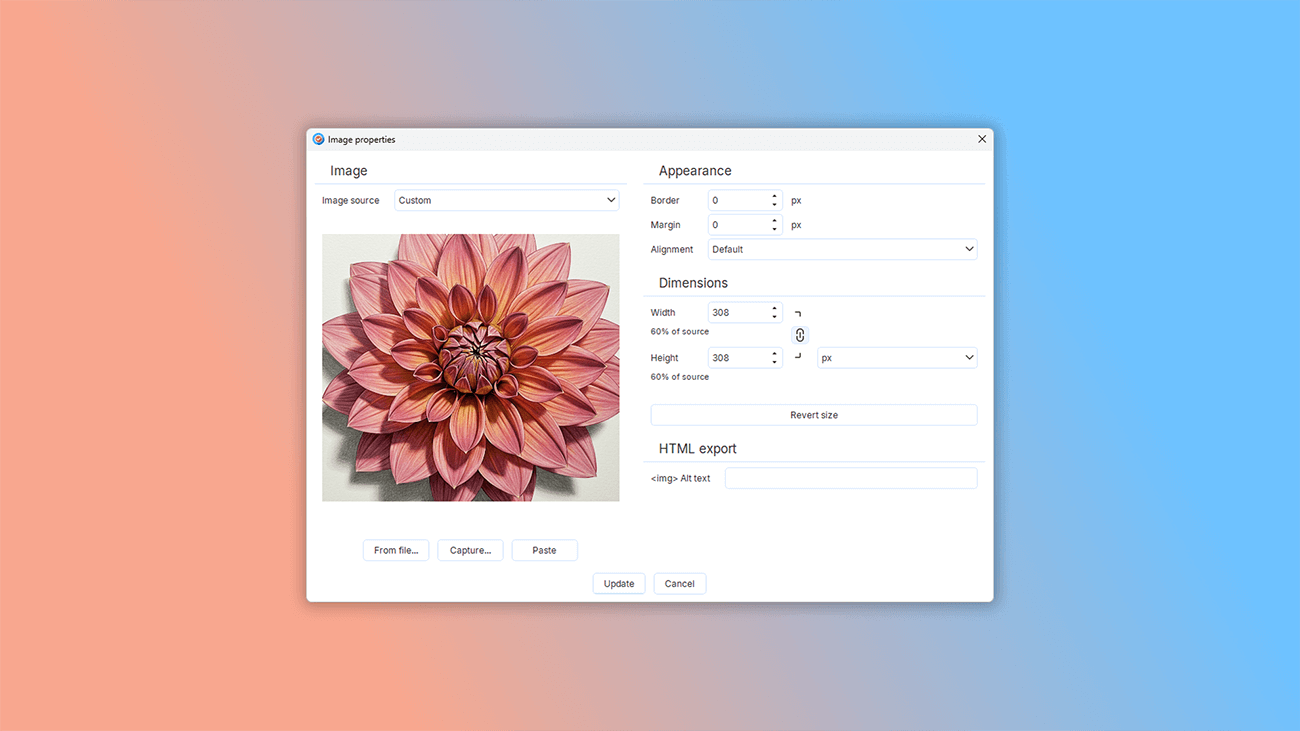Decrement the Width value with the down arrow

coord(773,316)
